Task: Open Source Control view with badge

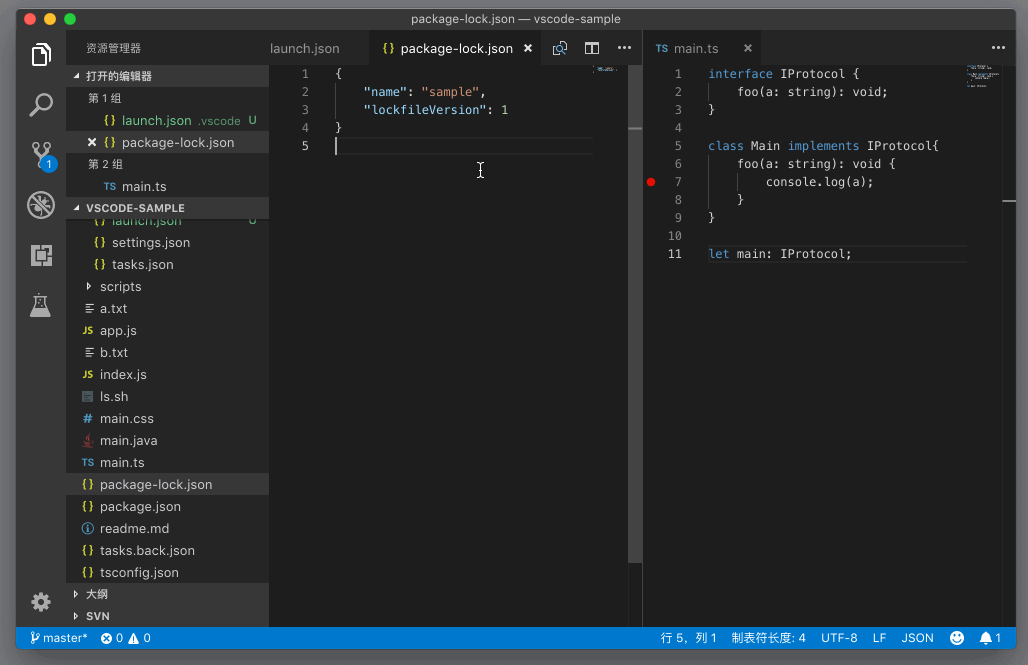Action: 41,155
